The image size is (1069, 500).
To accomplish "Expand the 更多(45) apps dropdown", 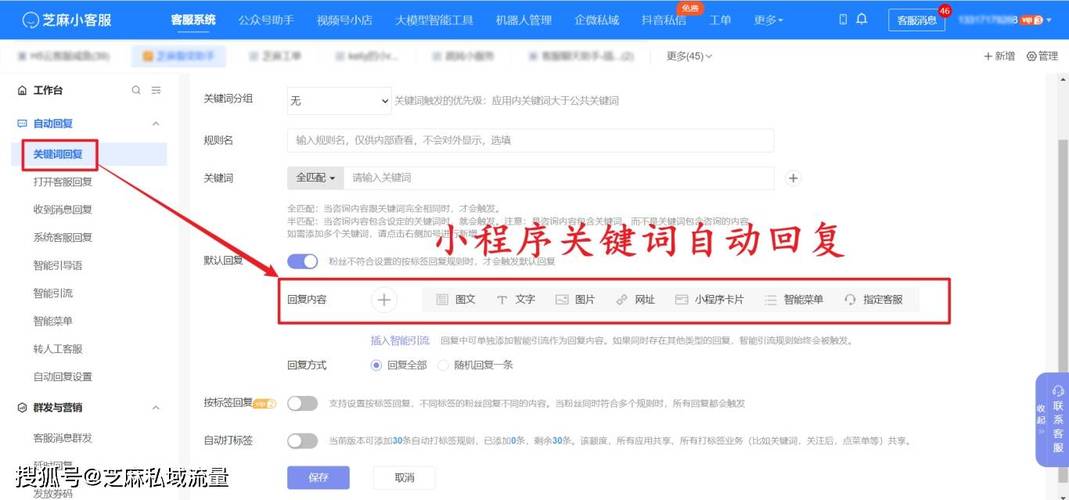I will 689,57.
